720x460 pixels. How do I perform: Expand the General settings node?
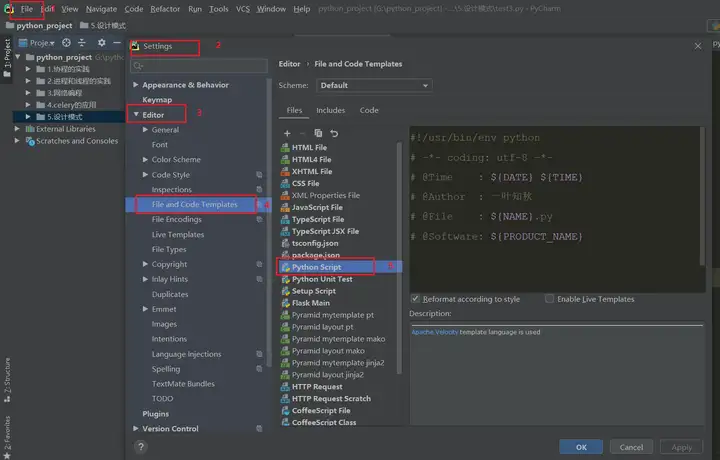click(x=145, y=130)
